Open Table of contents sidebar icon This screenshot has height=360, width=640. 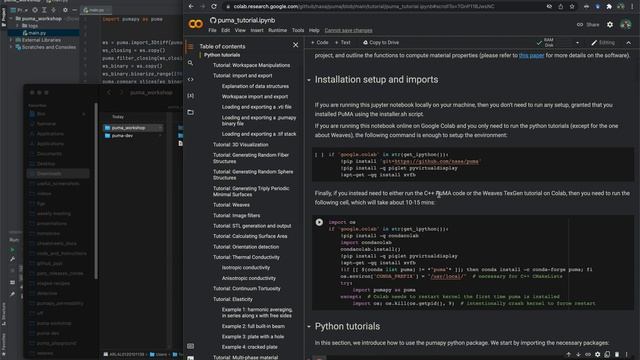click(x=190, y=47)
